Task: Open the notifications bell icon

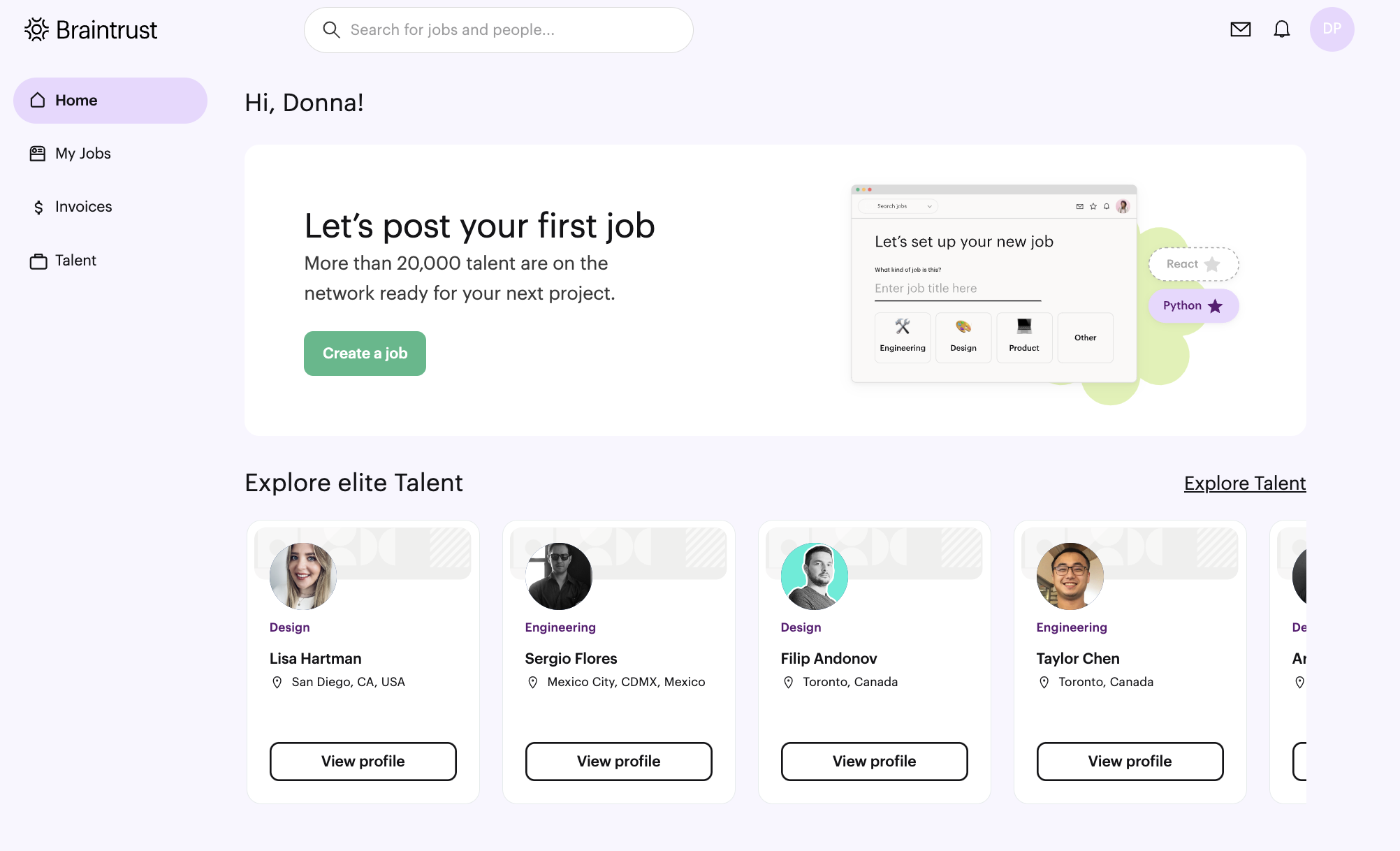Action: 1281,29
